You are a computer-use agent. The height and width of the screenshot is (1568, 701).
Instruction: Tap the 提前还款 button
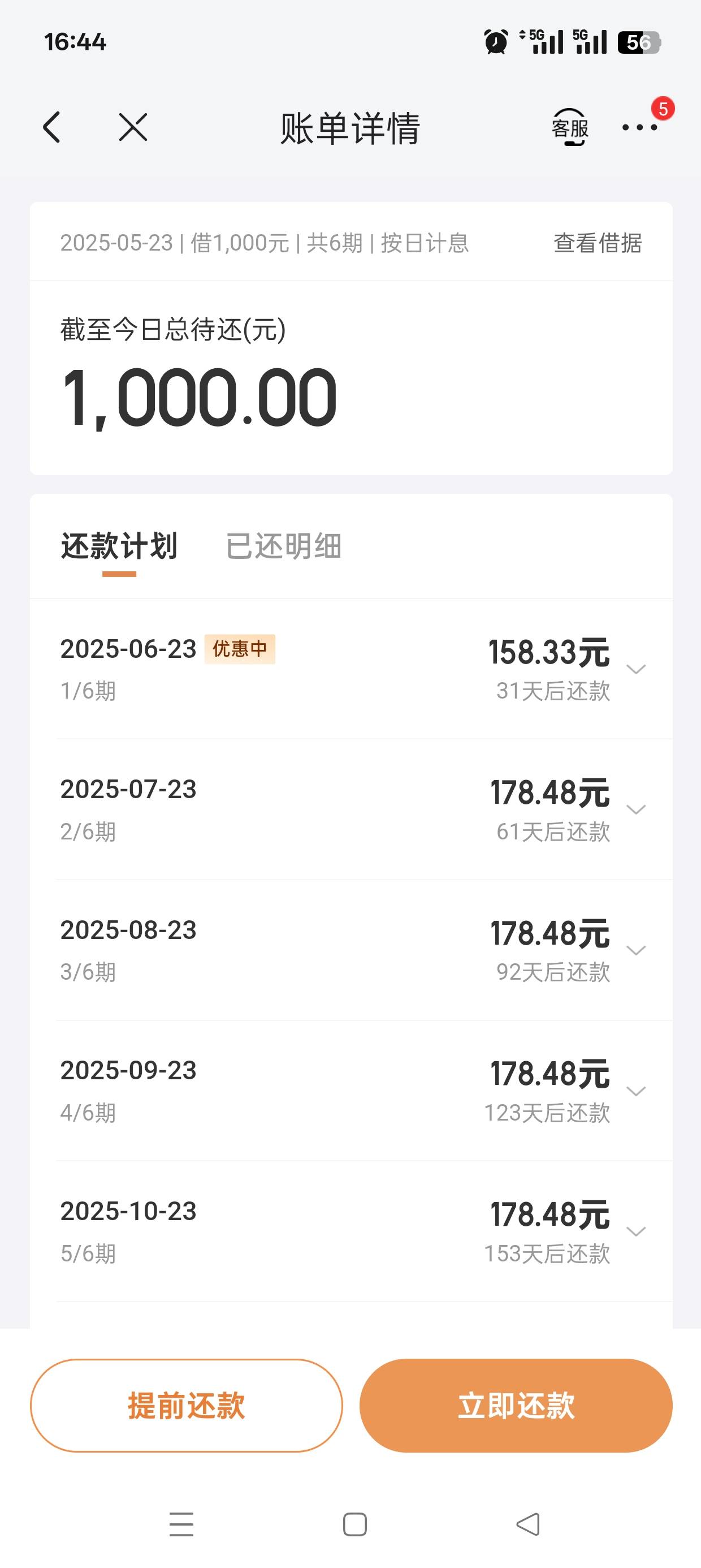point(186,1406)
